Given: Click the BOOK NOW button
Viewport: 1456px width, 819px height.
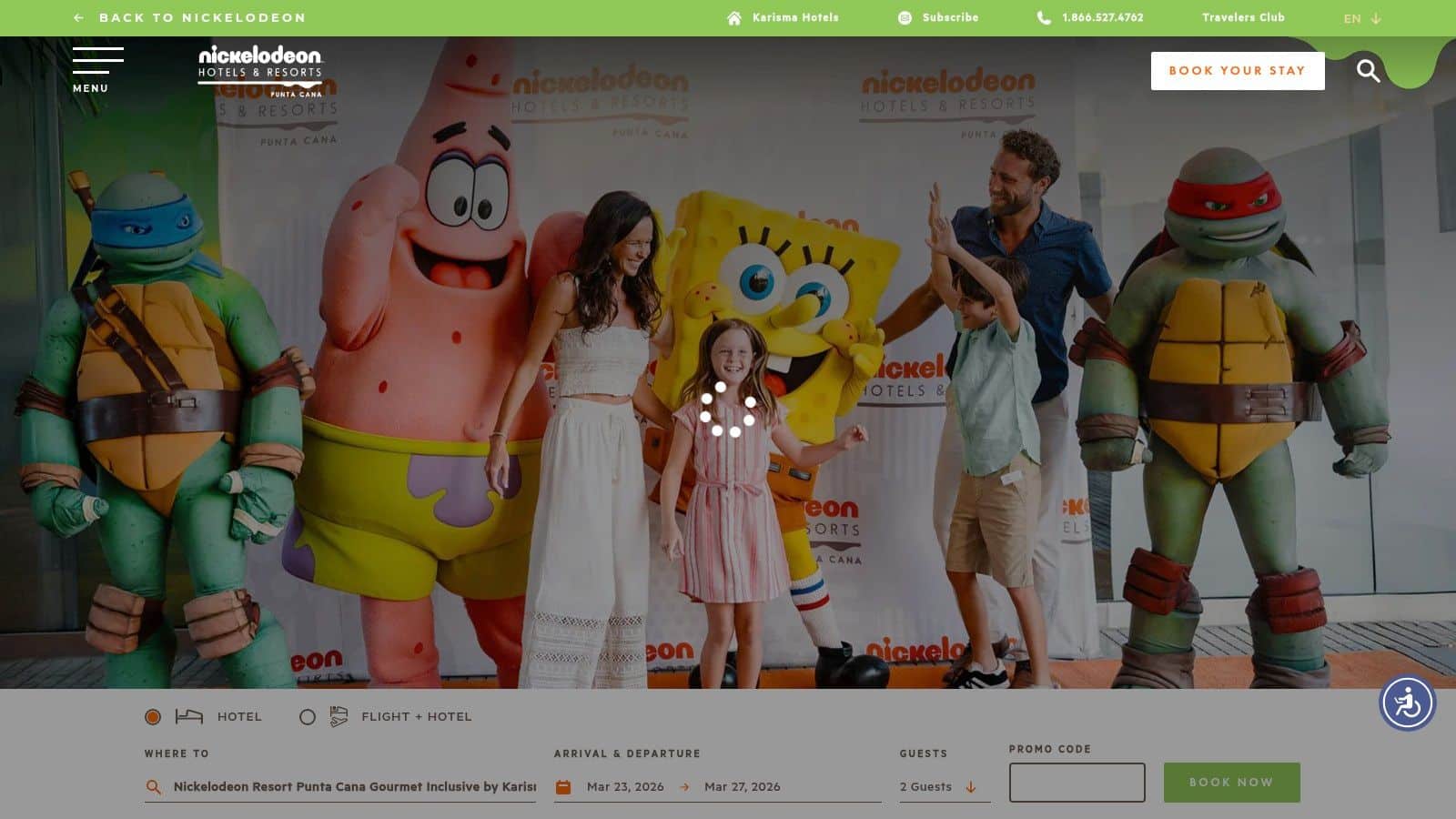Looking at the screenshot, I should tap(1231, 782).
